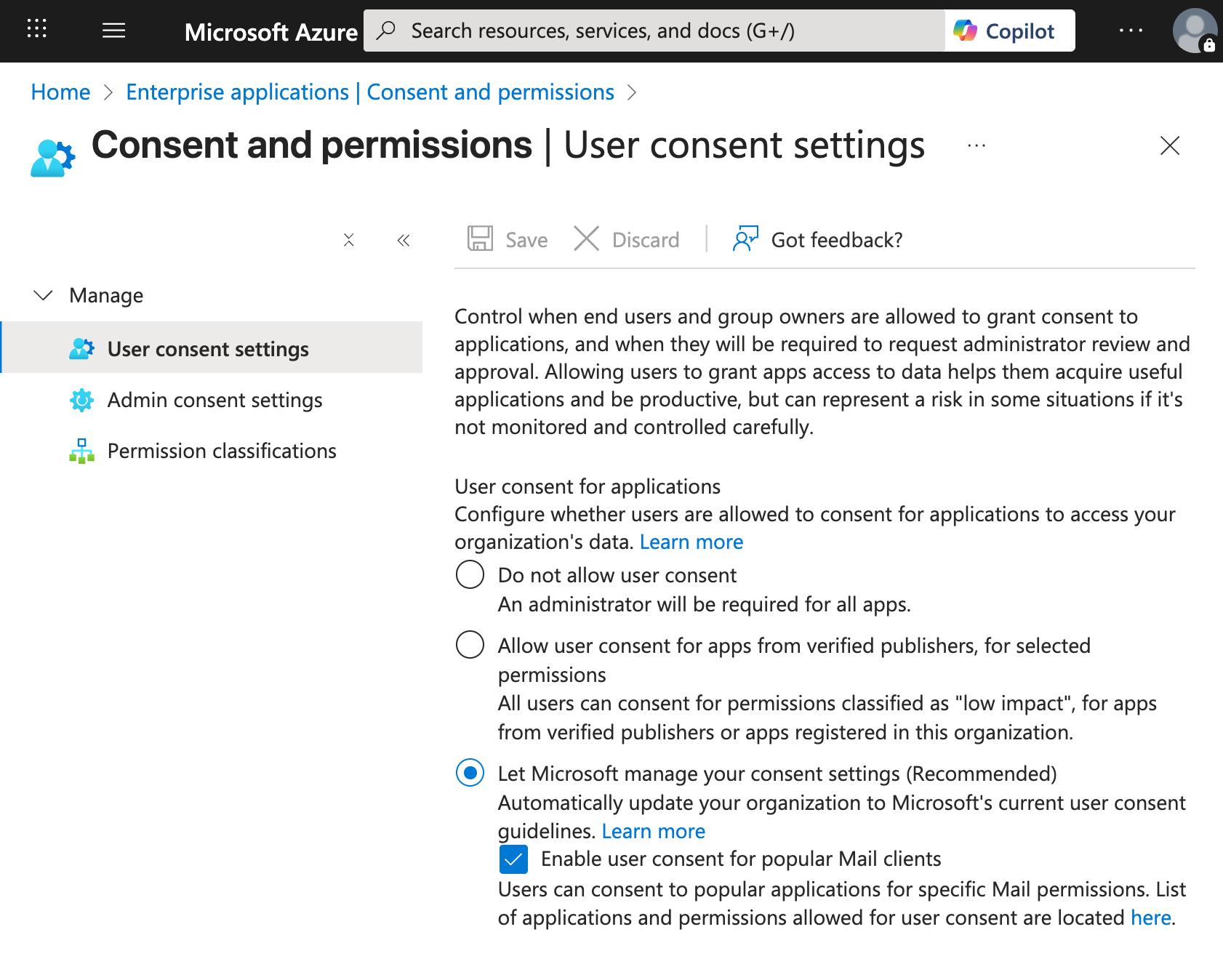Viewport: 1223px width, 980px height.
Task: Click the search magnifier in the top bar
Action: click(x=386, y=30)
